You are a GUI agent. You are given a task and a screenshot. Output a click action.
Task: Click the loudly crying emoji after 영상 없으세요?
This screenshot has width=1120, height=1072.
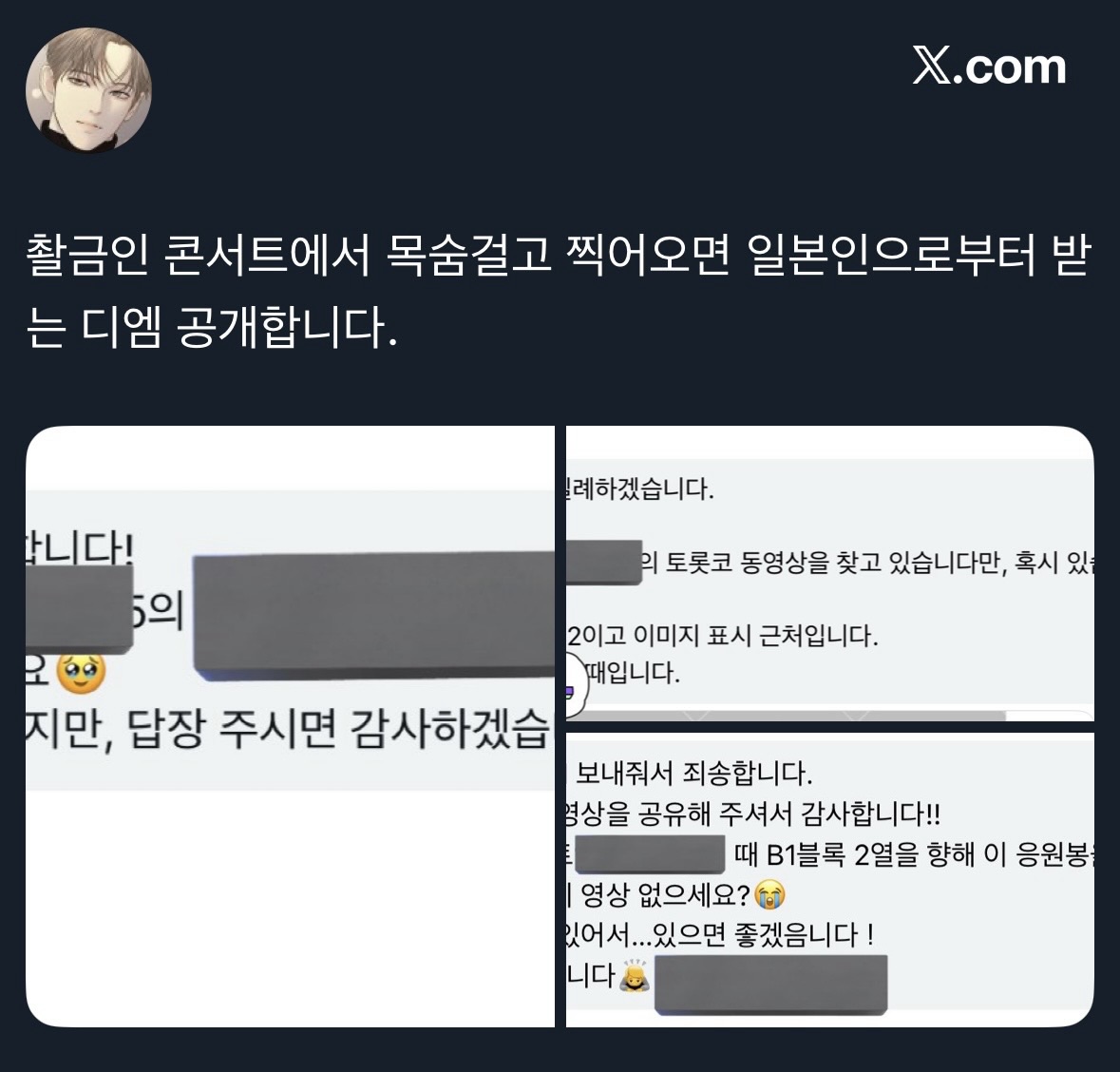point(769,894)
